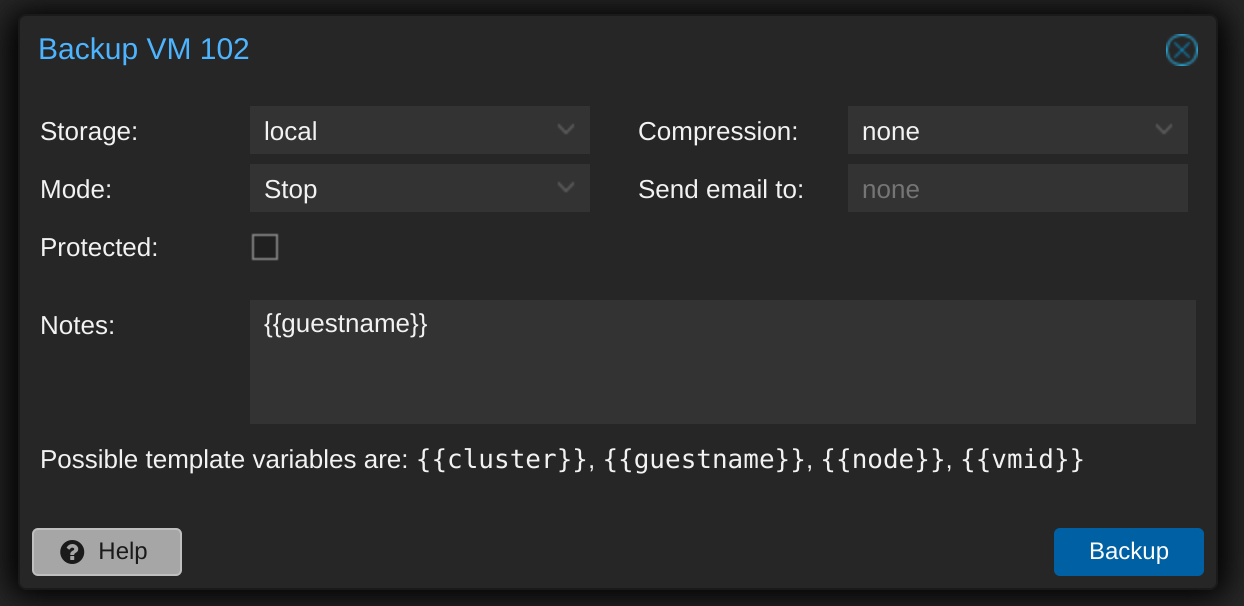Click inside the Notes text area
This screenshot has height=606, width=1244.
point(723,362)
